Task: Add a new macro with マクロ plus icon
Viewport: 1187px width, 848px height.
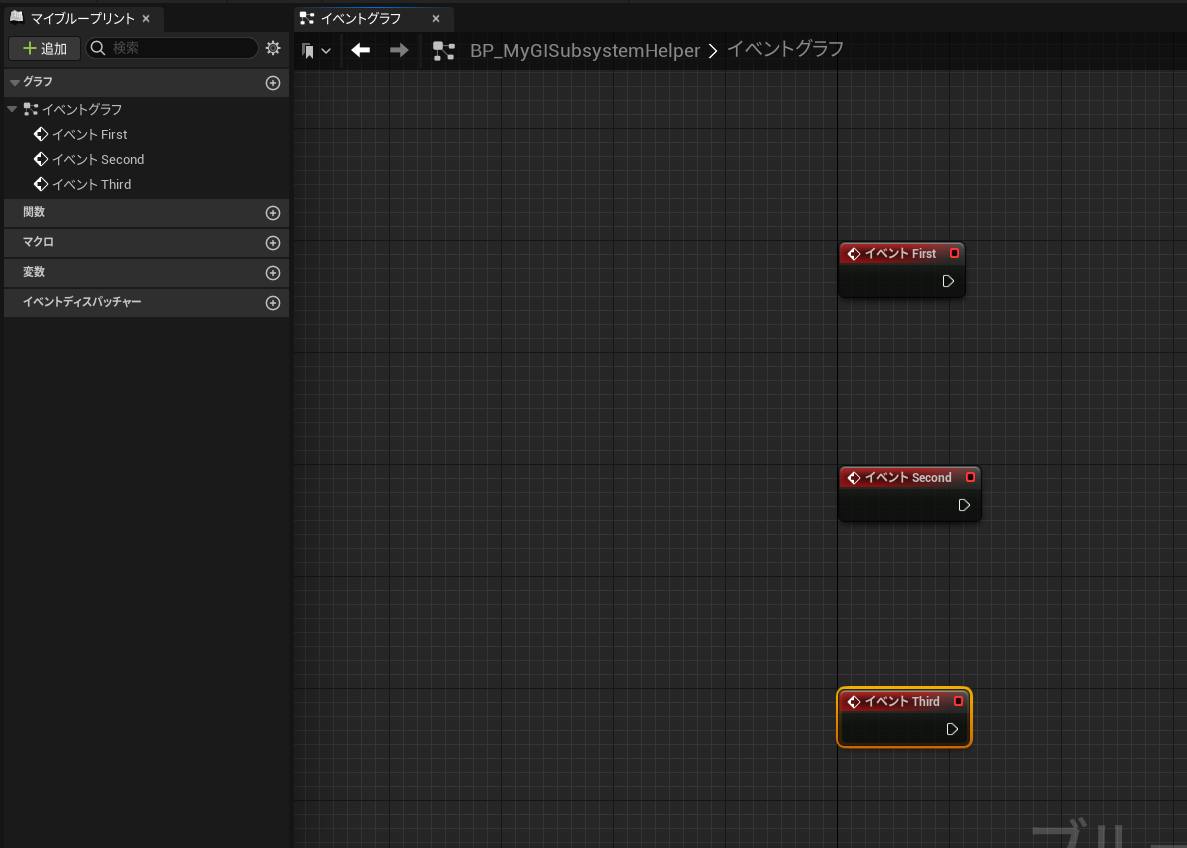Action: click(x=273, y=242)
